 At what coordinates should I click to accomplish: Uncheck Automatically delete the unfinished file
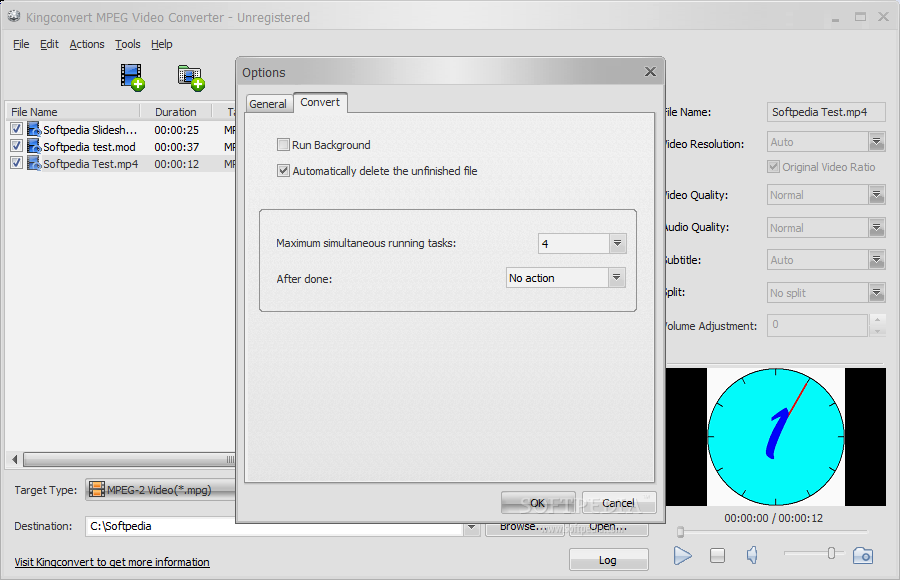point(283,171)
